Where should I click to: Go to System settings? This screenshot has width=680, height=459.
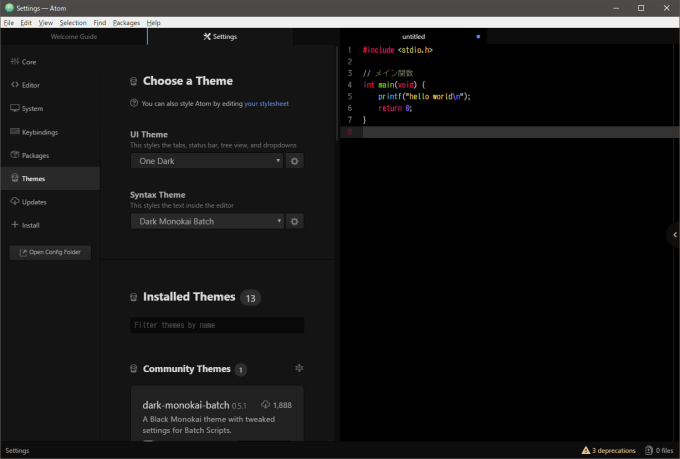(x=50, y=108)
